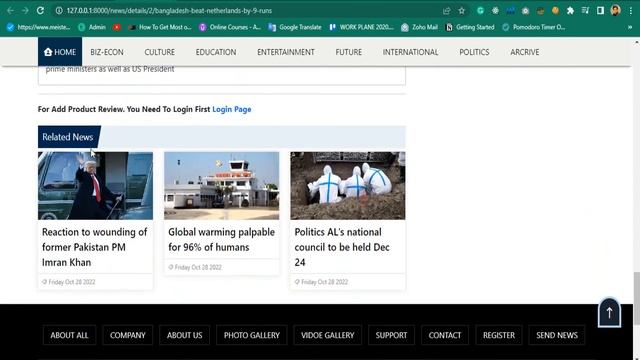The image size is (640, 360).
Task: Open the protective-suit workers article thumbnail
Action: click(x=348, y=186)
